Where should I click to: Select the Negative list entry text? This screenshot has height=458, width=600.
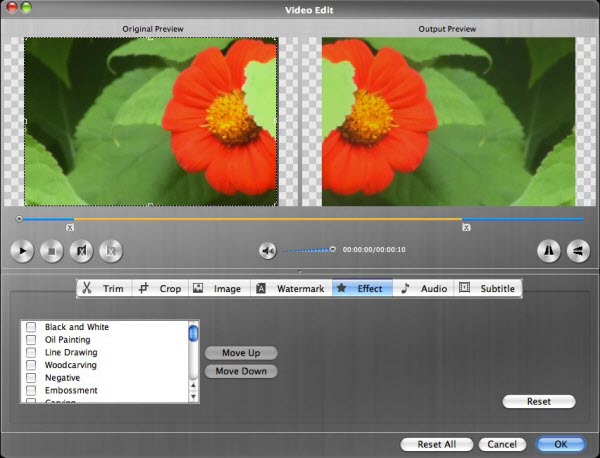(62, 378)
